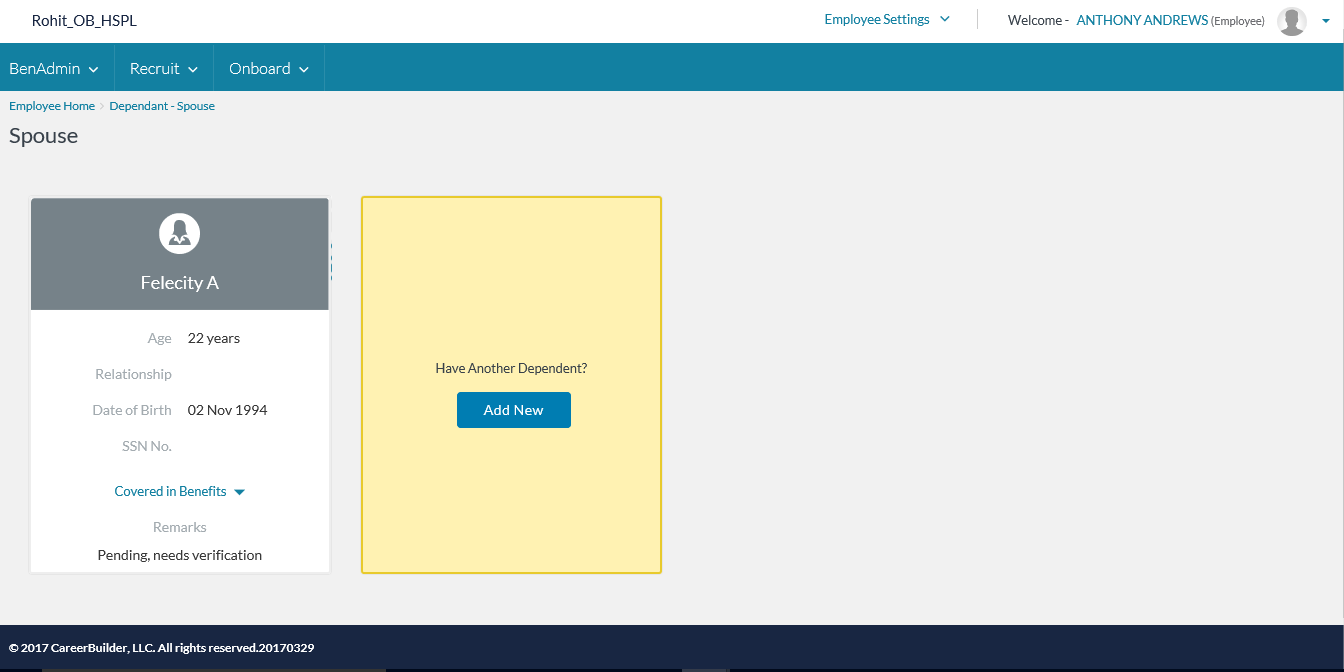The image size is (1344, 672).
Task: Click the triangle arrow beside Covered in Benefits
Action: [239, 492]
